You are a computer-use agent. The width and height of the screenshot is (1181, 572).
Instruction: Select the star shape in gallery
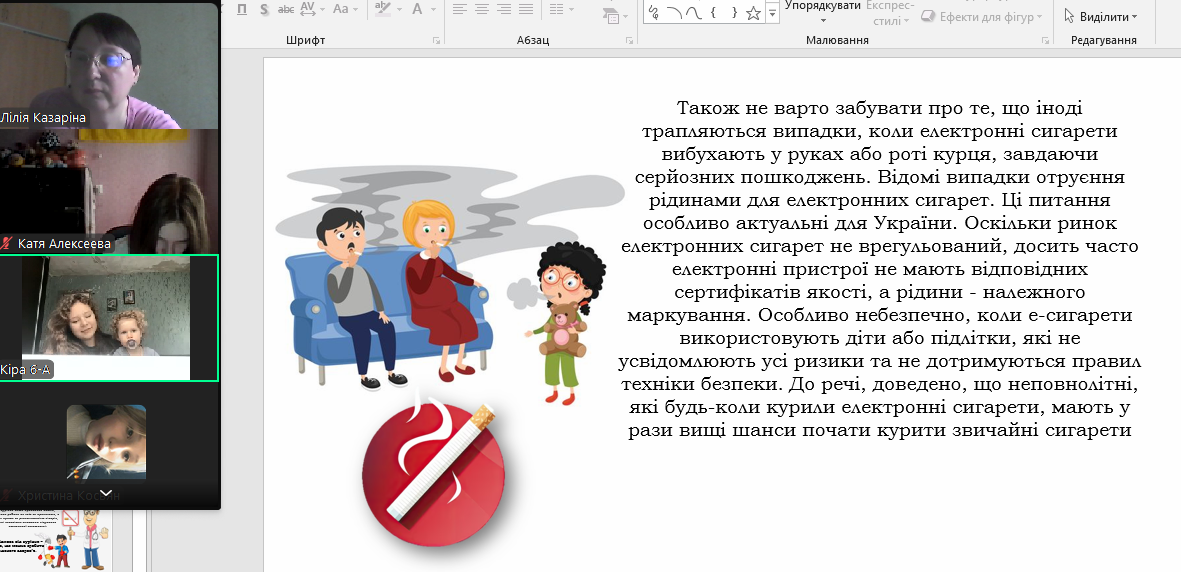[x=753, y=13]
